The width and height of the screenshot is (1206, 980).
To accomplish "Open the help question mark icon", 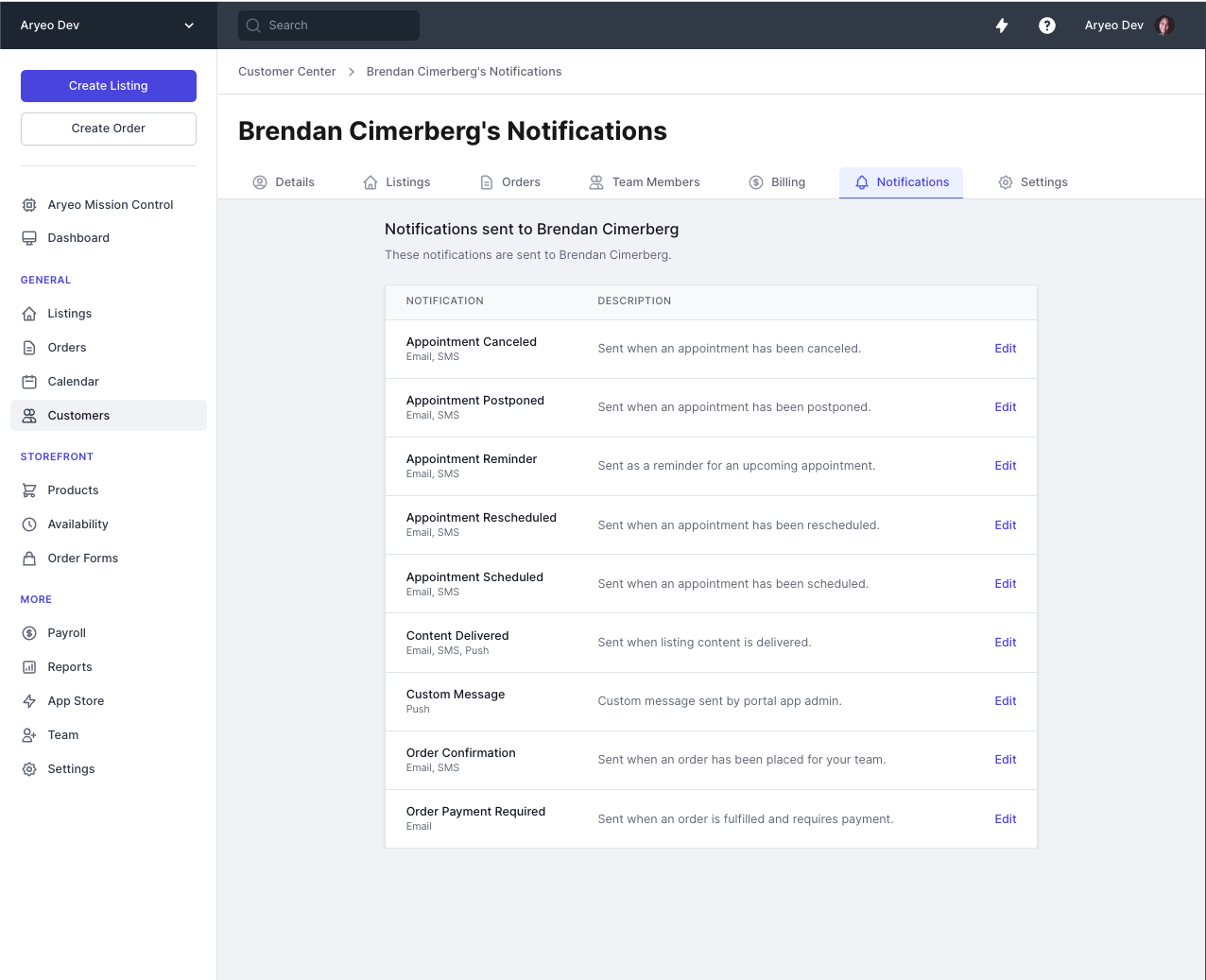I will click(x=1047, y=26).
